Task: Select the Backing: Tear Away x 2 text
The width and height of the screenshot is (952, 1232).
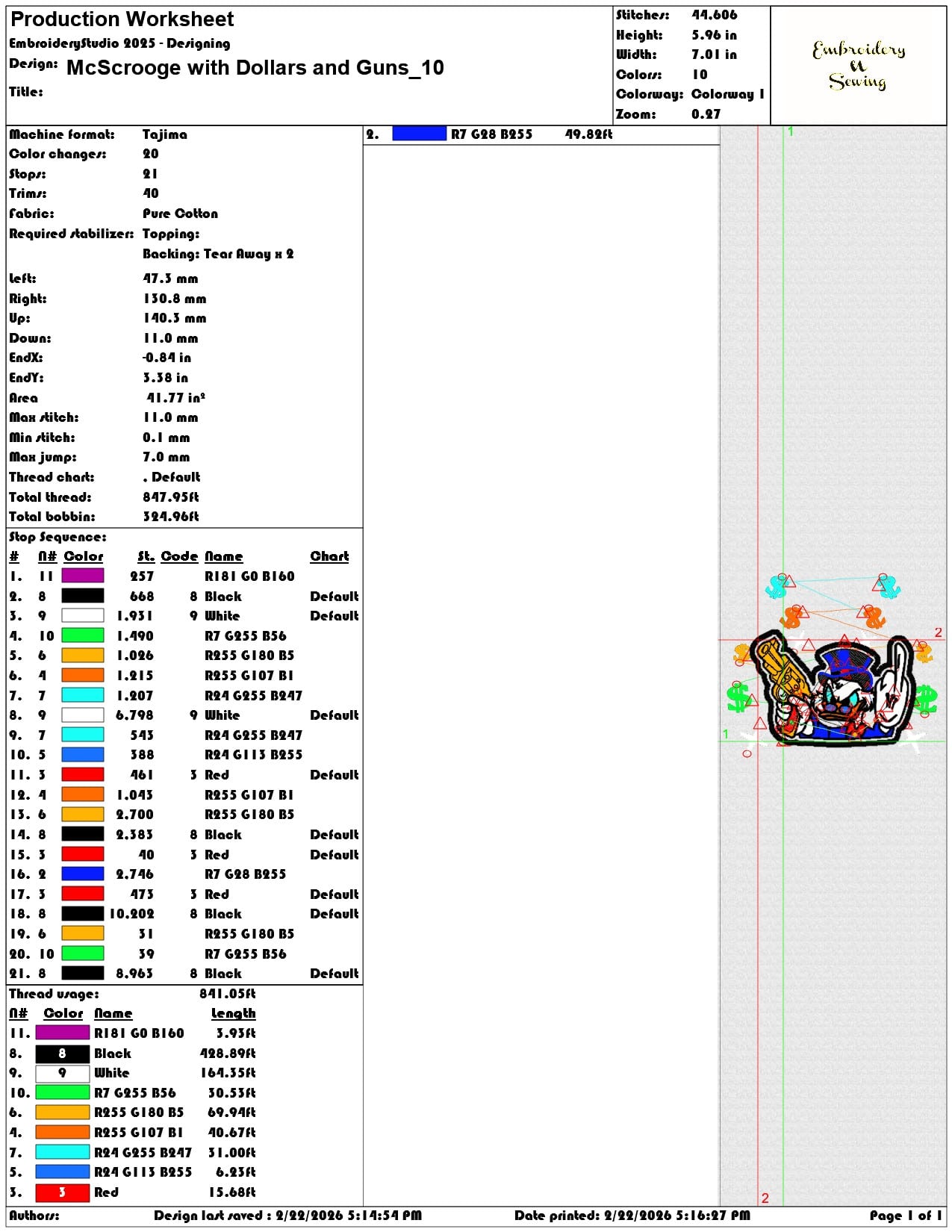Action: pos(218,254)
